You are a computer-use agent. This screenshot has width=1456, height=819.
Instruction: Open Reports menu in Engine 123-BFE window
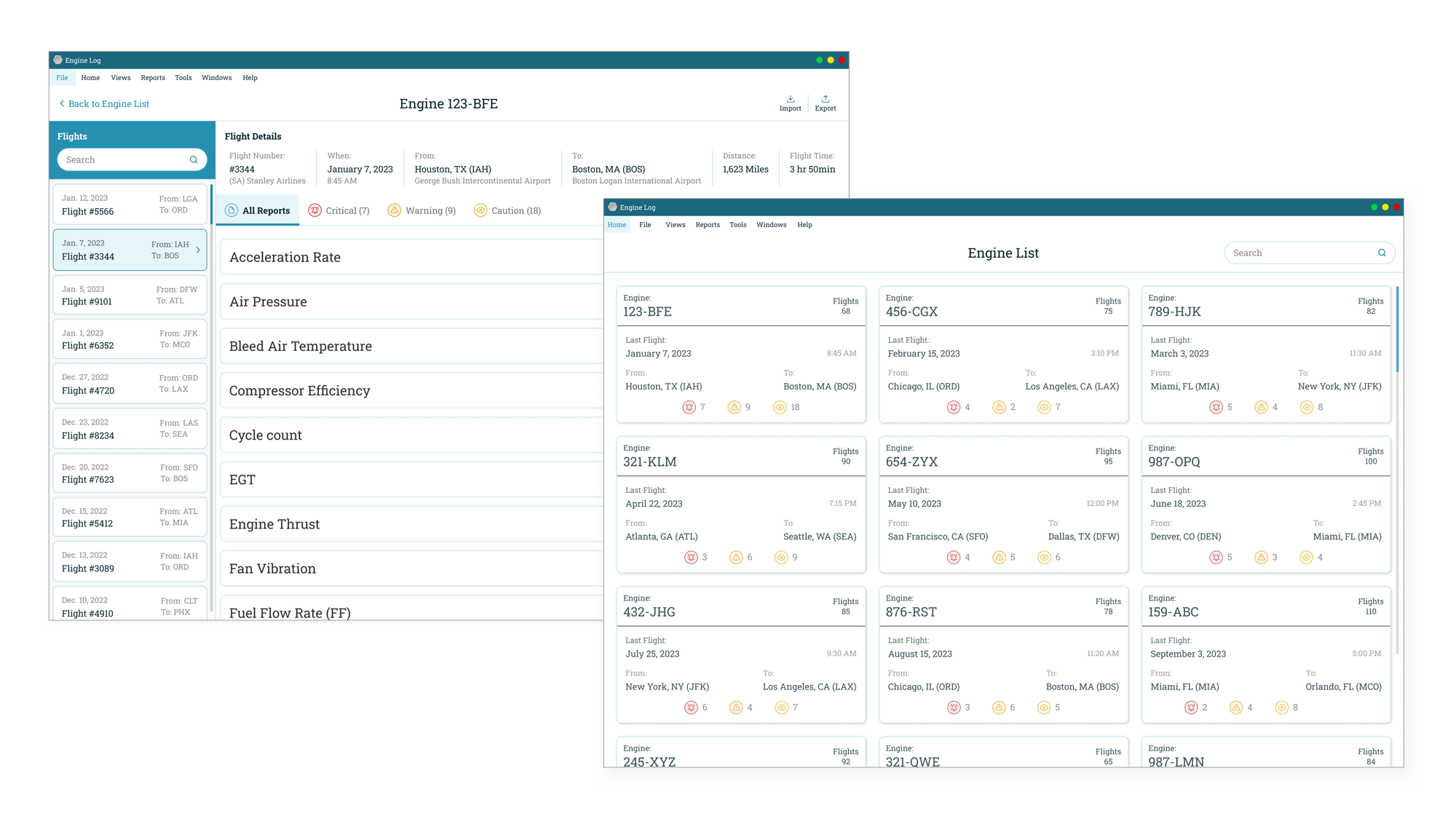(153, 78)
